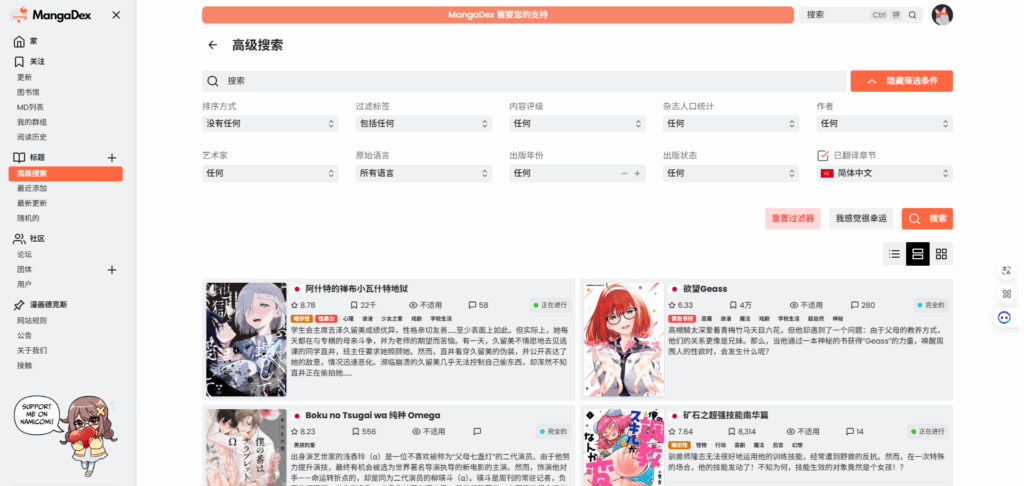Click the MangaDex logo in sidebar
Viewport: 1024px width, 486px height.
(x=50, y=14)
